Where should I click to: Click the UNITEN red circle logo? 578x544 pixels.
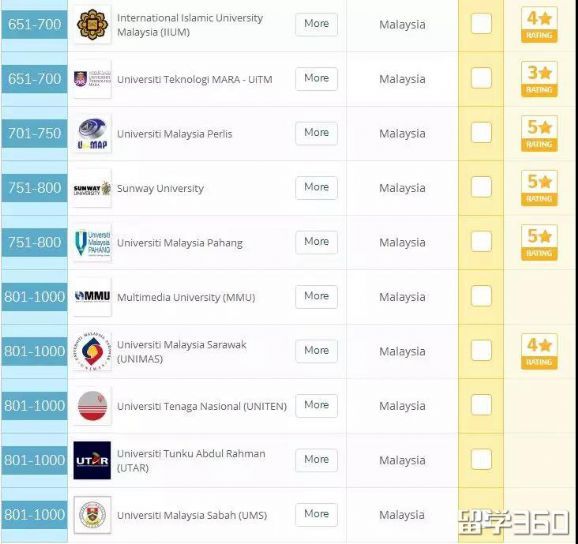[92, 406]
